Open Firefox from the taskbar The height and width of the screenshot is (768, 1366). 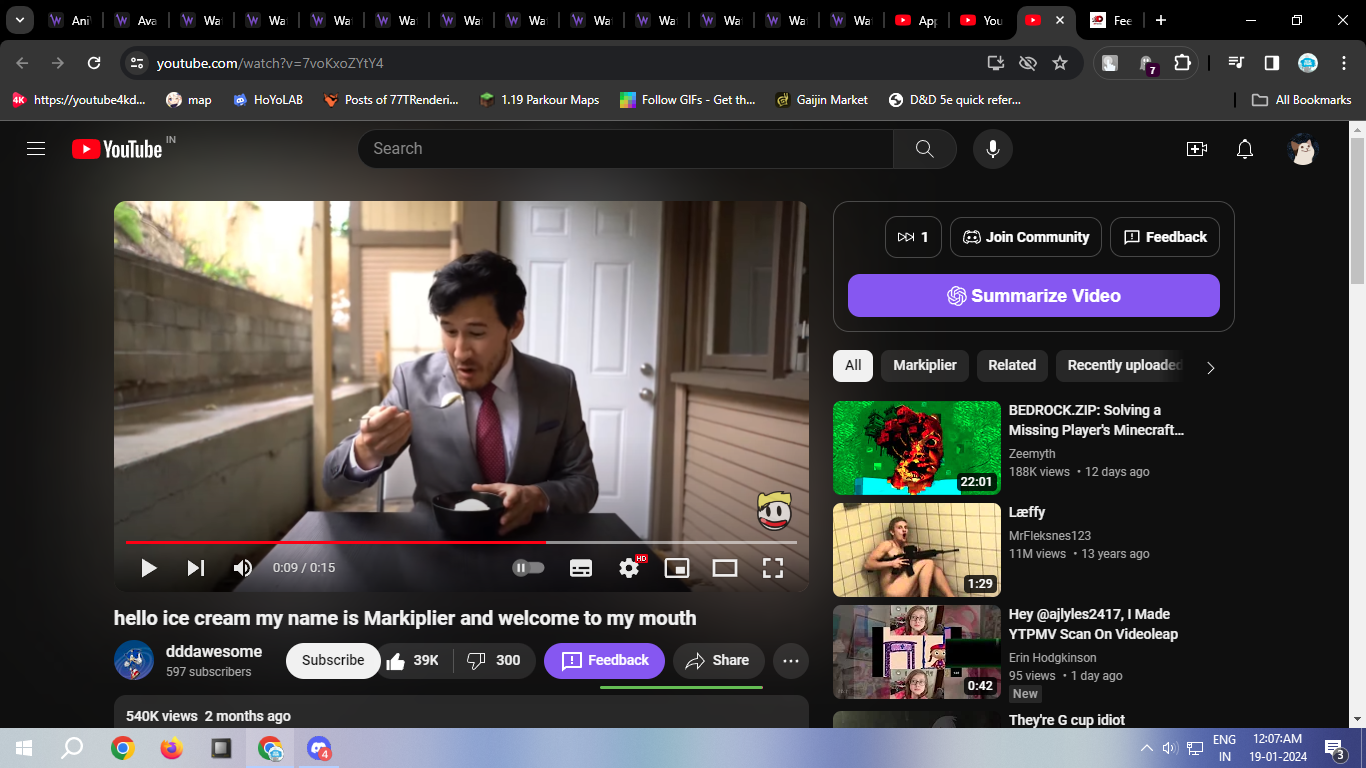click(172, 748)
